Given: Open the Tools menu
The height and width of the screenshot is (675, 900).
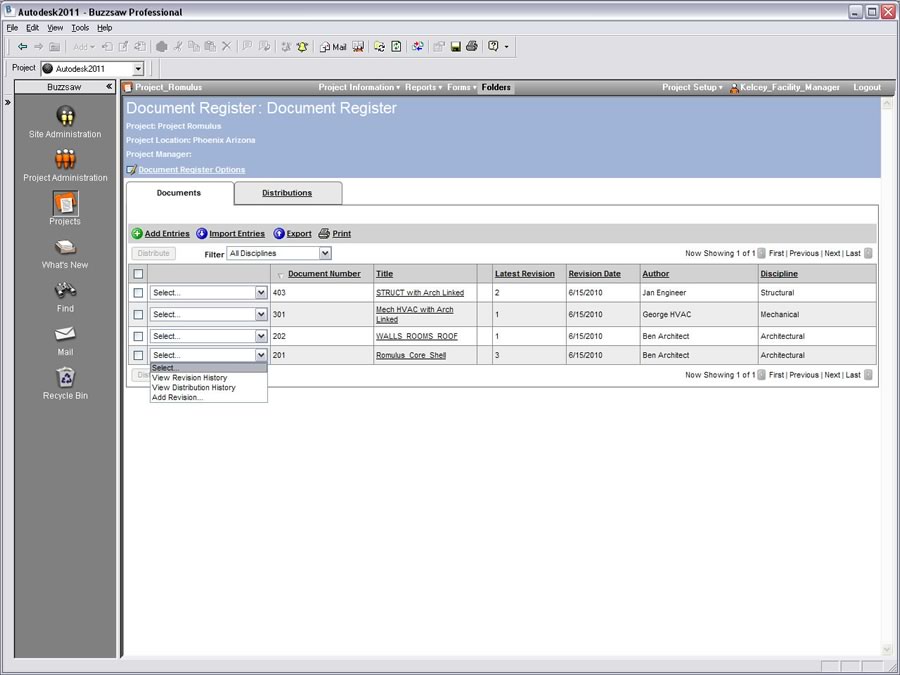Looking at the screenshot, I should pyautogui.click(x=80, y=28).
